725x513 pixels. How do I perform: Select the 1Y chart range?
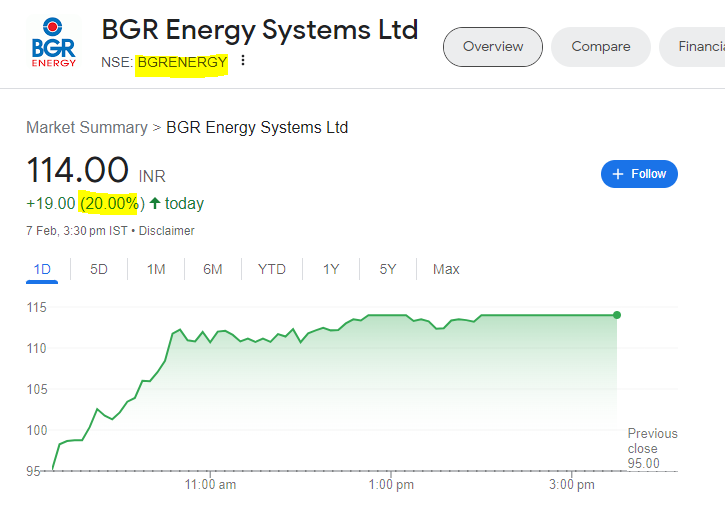[331, 269]
